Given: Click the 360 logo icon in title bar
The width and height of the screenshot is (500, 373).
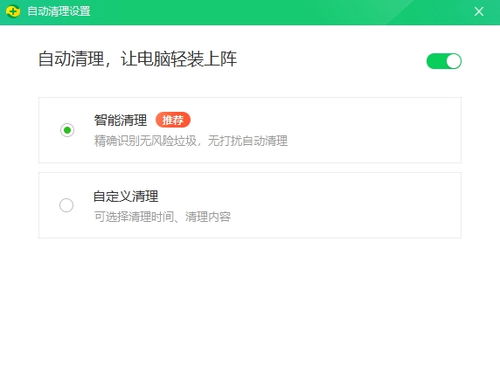Looking at the screenshot, I should [13, 12].
